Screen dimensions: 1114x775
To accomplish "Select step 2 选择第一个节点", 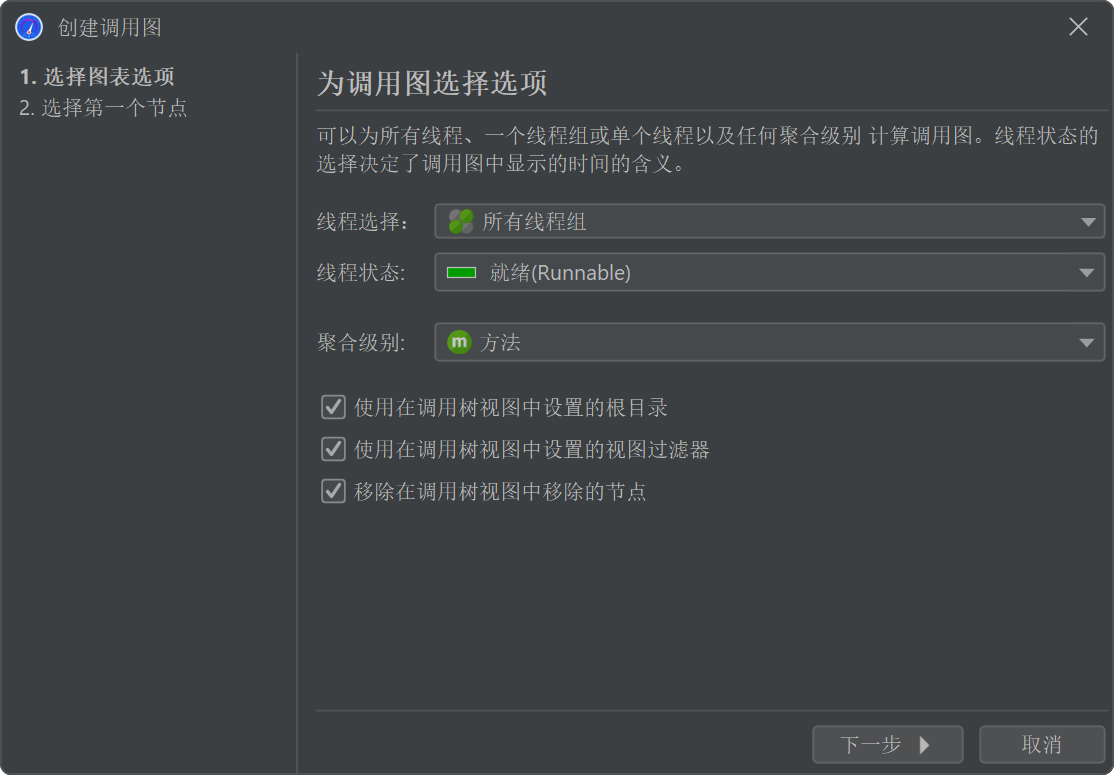I will [103, 108].
